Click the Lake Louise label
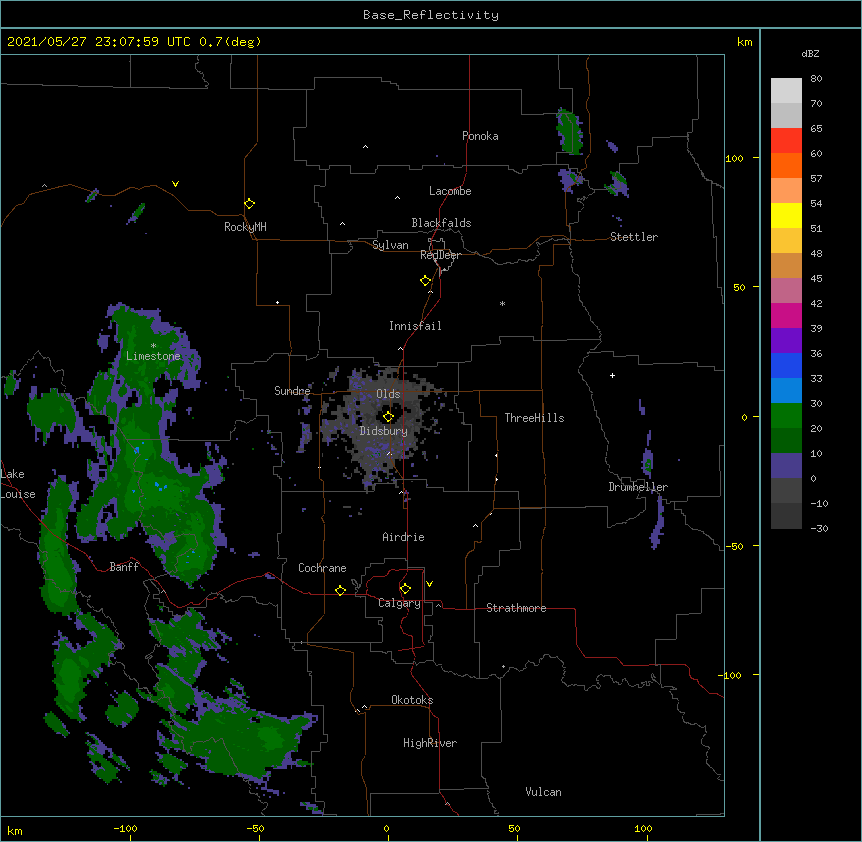Screen dimensions: 862x842 coord(18,484)
